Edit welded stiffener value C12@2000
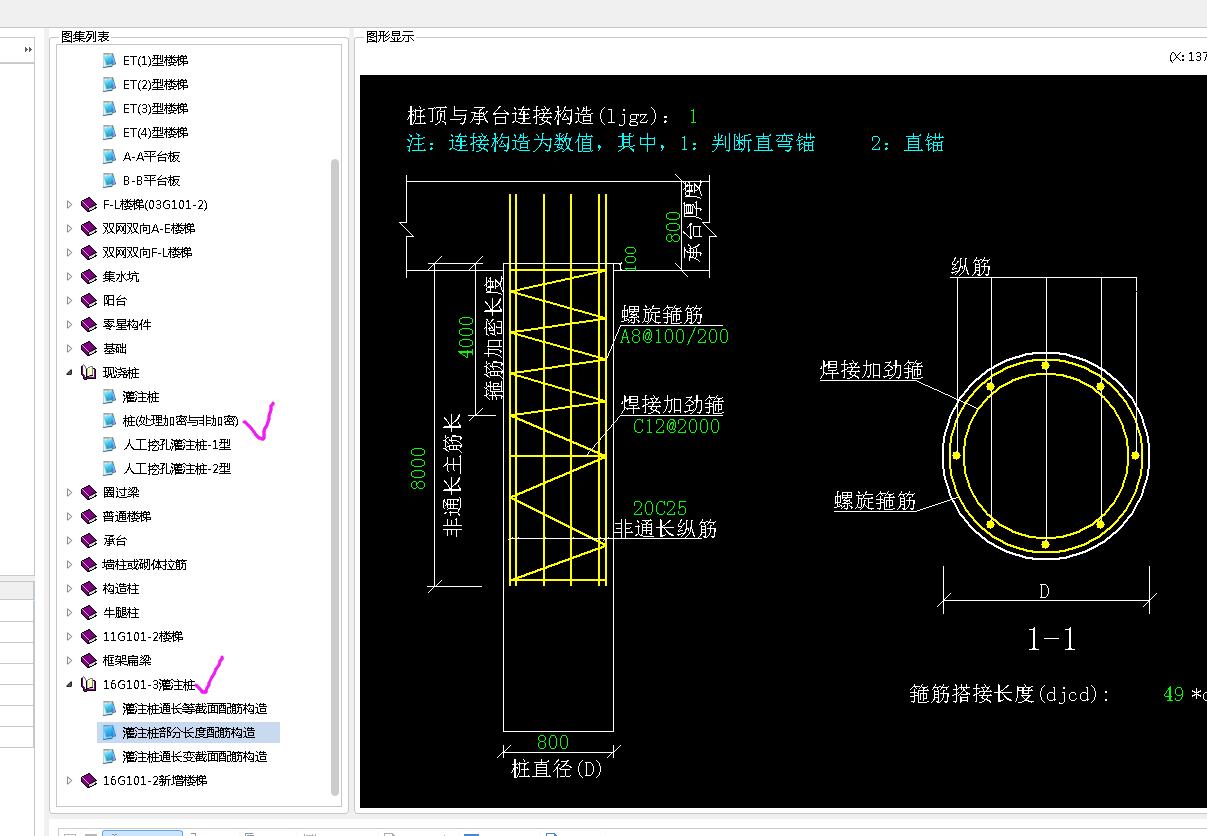Viewport: 1207px width, 836px height. pos(676,426)
